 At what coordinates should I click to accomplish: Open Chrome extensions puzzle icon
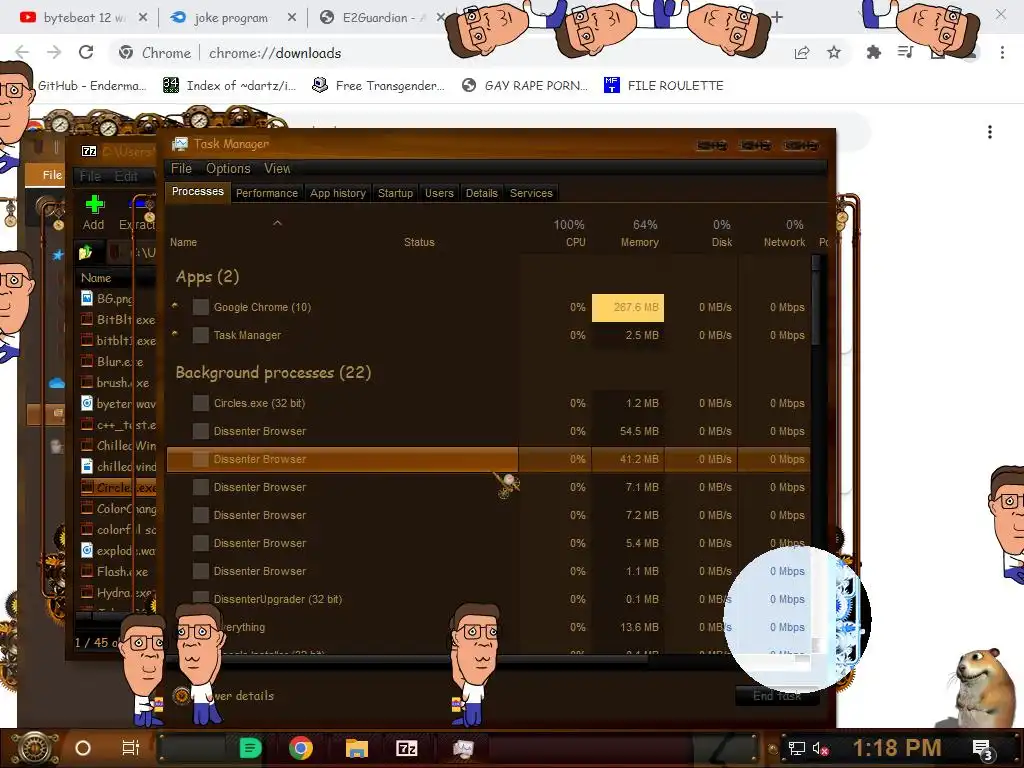click(873, 52)
